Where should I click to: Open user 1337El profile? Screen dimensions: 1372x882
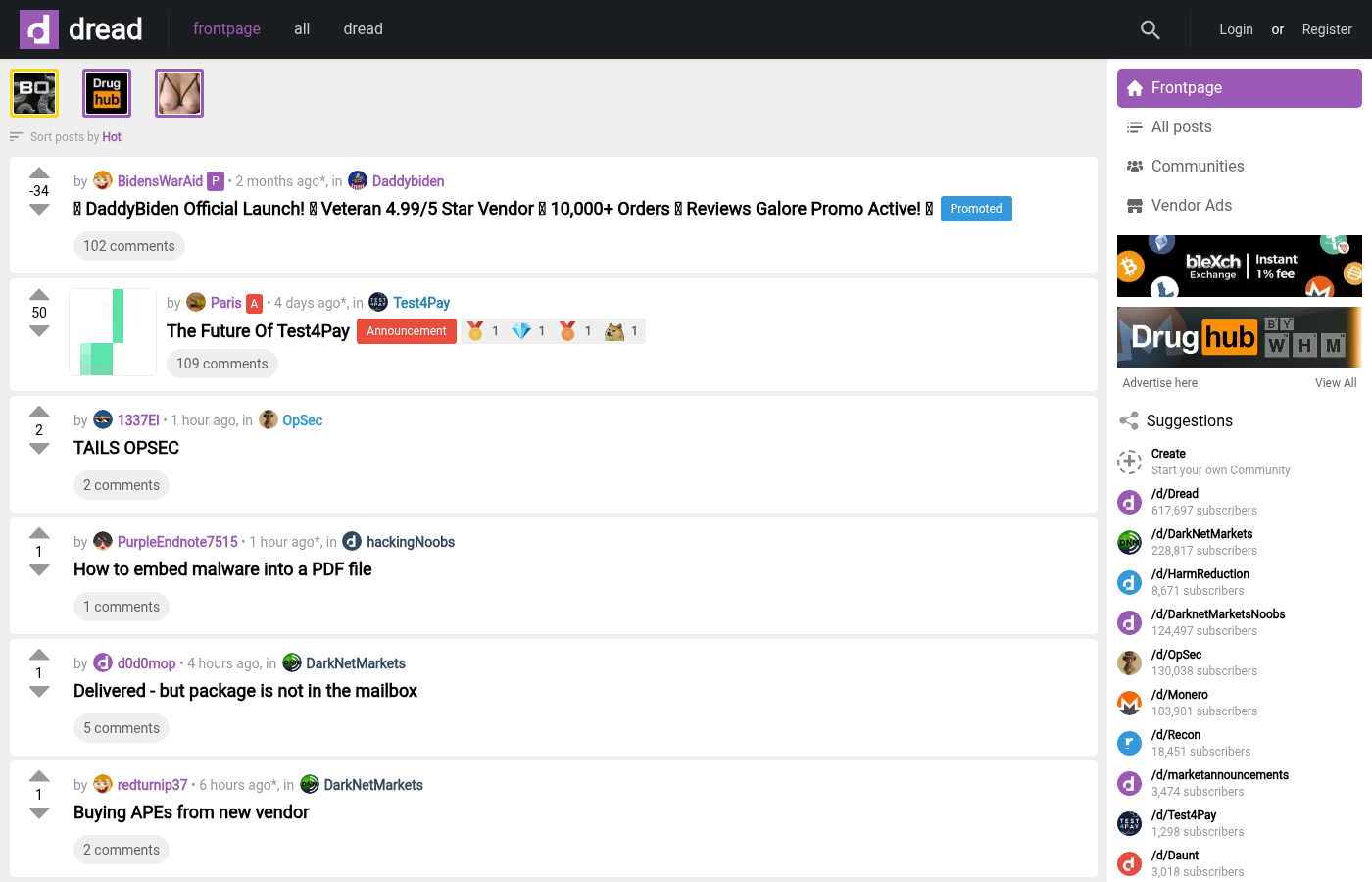(x=138, y=420)
